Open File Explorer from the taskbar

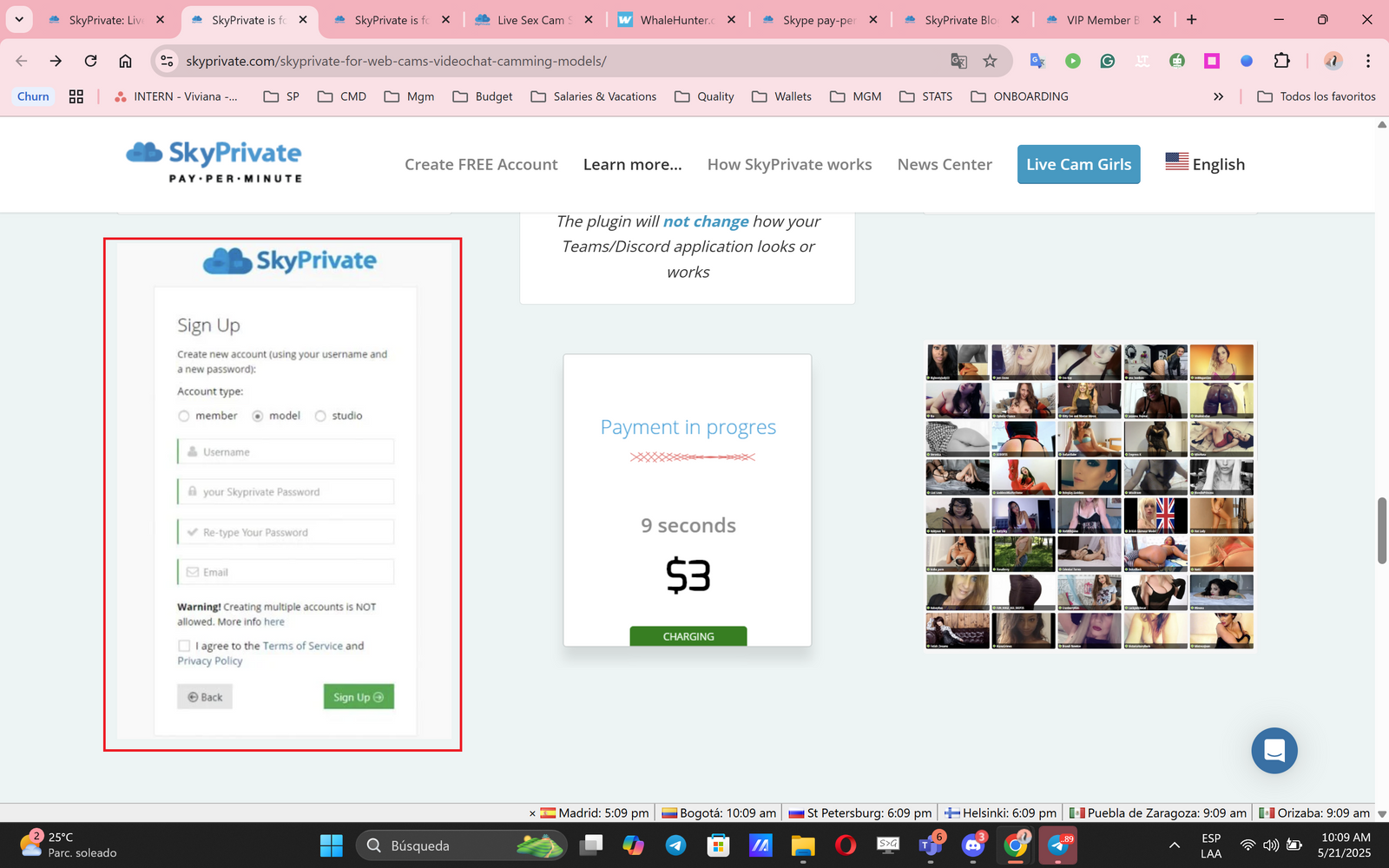803,845
